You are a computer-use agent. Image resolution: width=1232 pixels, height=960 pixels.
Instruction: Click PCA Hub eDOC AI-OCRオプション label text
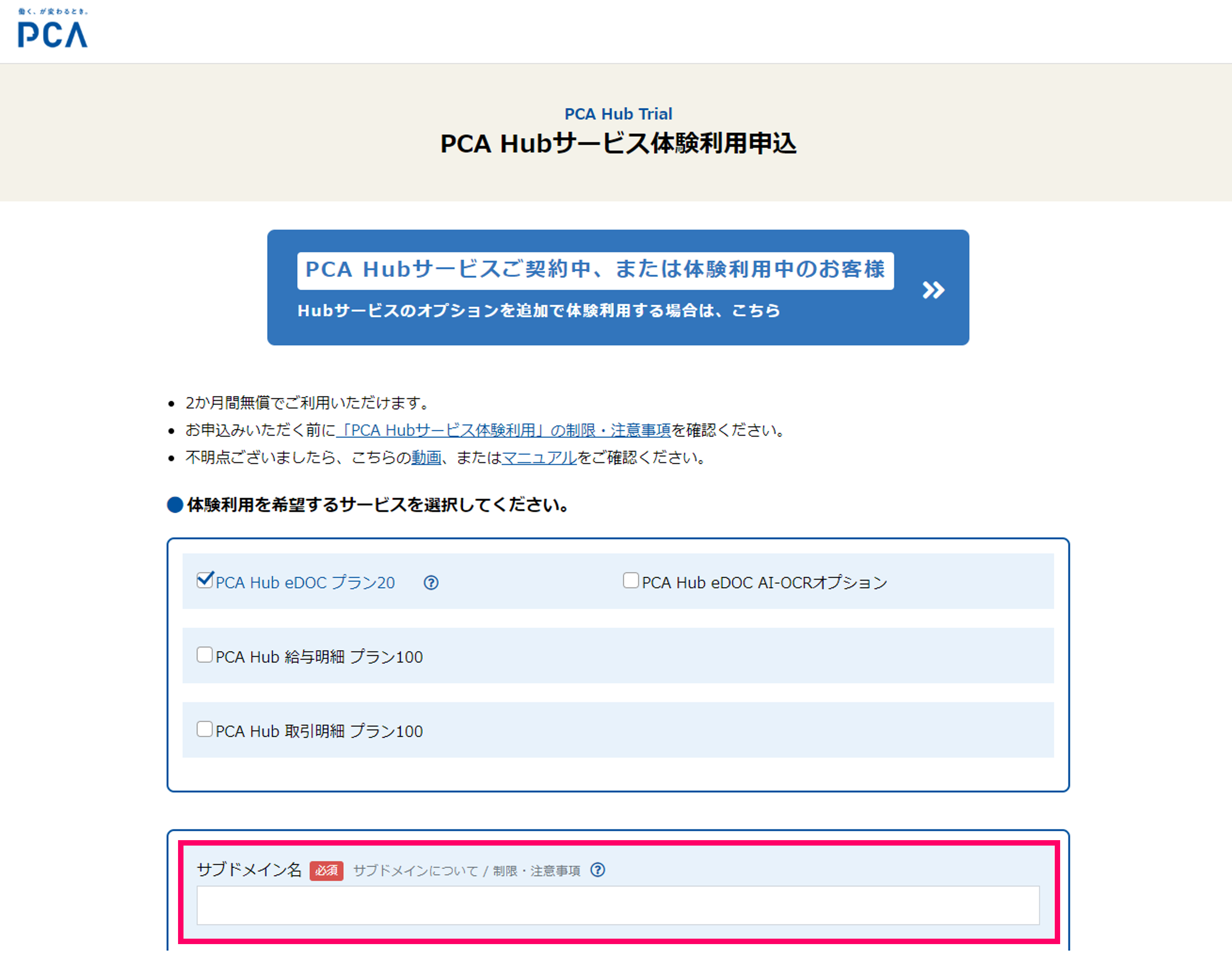pyautogui.click(x=764, y=583)
